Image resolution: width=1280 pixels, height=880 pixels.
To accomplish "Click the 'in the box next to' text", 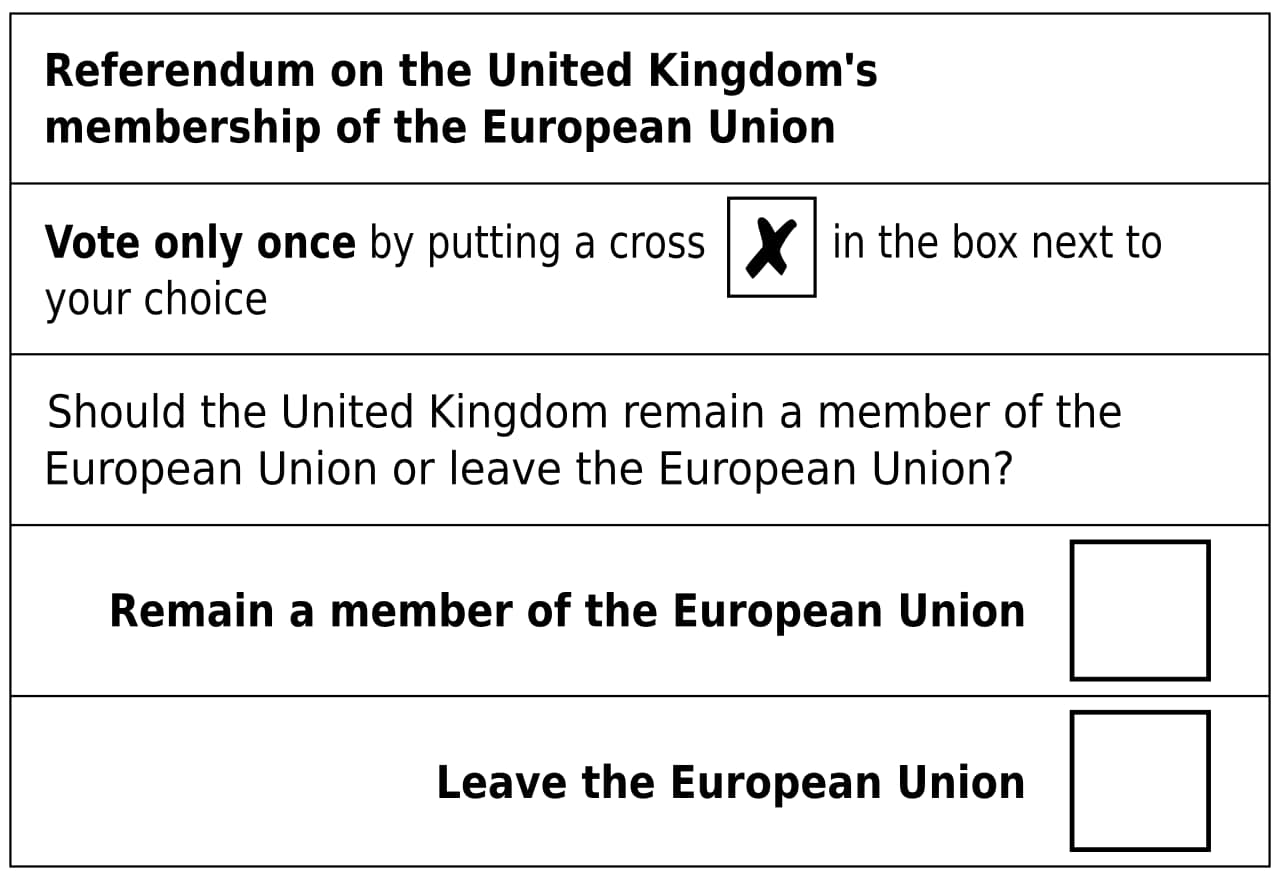I will point(996,243).
